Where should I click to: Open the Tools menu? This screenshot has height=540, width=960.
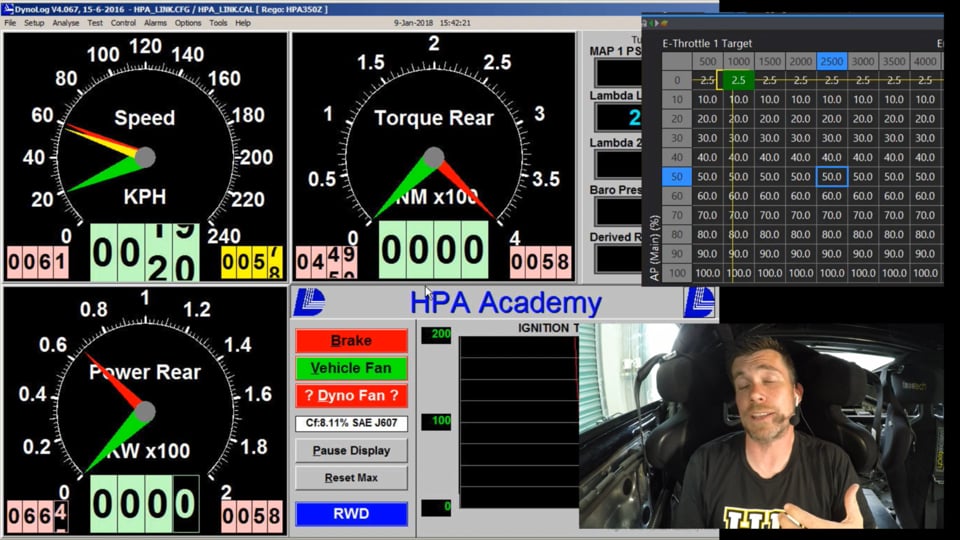coord(218,23)
